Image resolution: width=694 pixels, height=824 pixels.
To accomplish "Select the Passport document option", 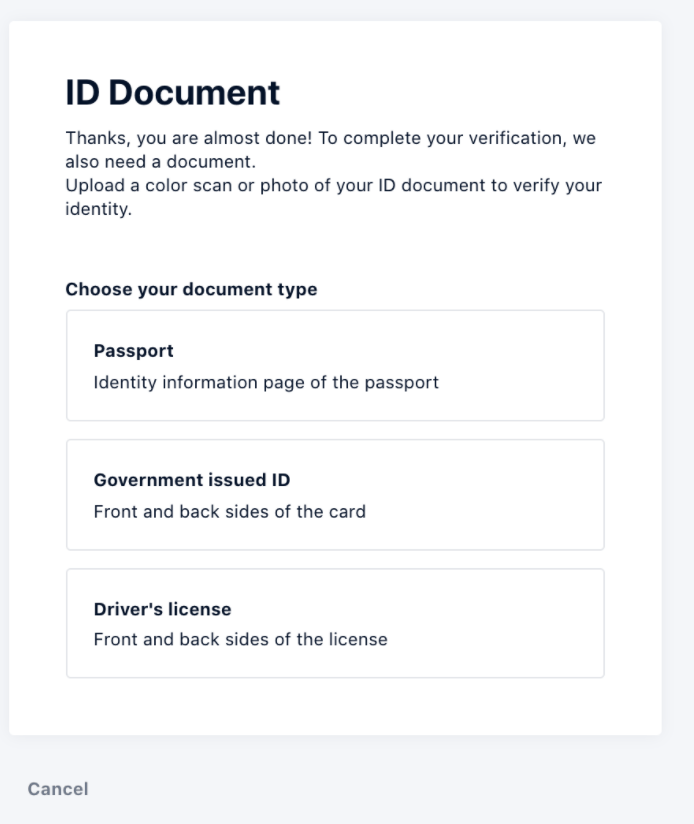I will [x=335, y=365].
